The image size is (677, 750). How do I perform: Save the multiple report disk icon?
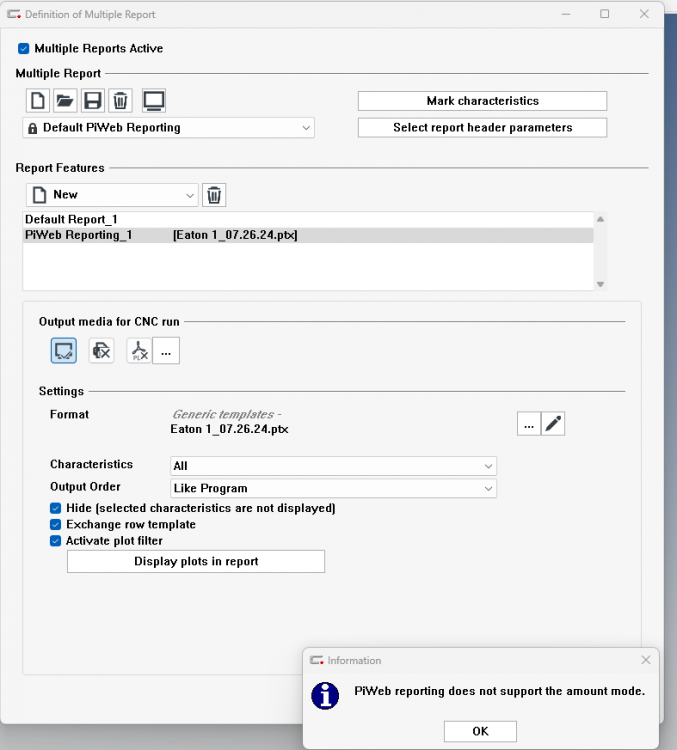click(x=93, y=101)
